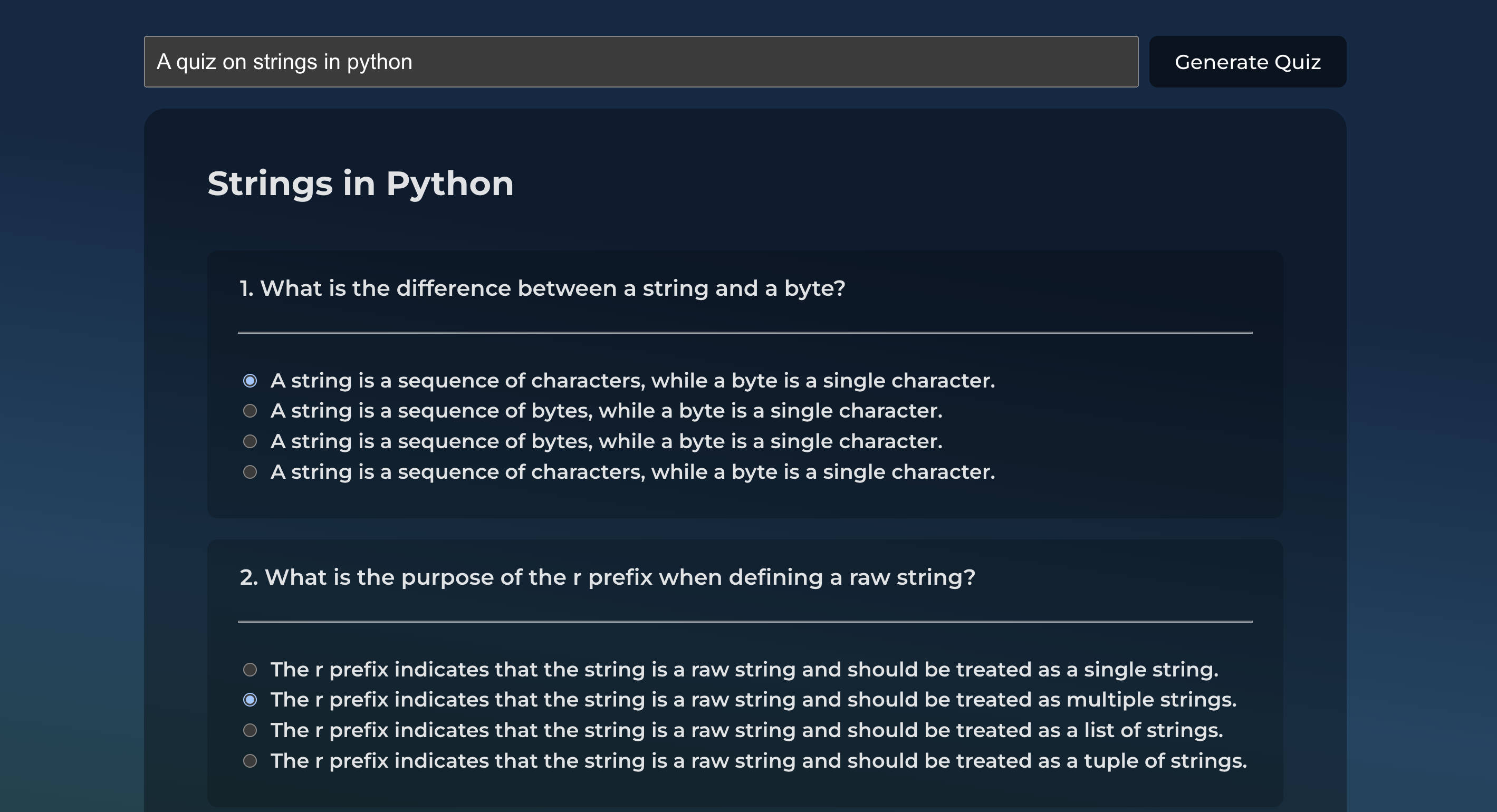Image resolution: width=1497 pixels, height=812 pixels.
Task: Click question 1 heading about string and byte
Action: point(542,288)
